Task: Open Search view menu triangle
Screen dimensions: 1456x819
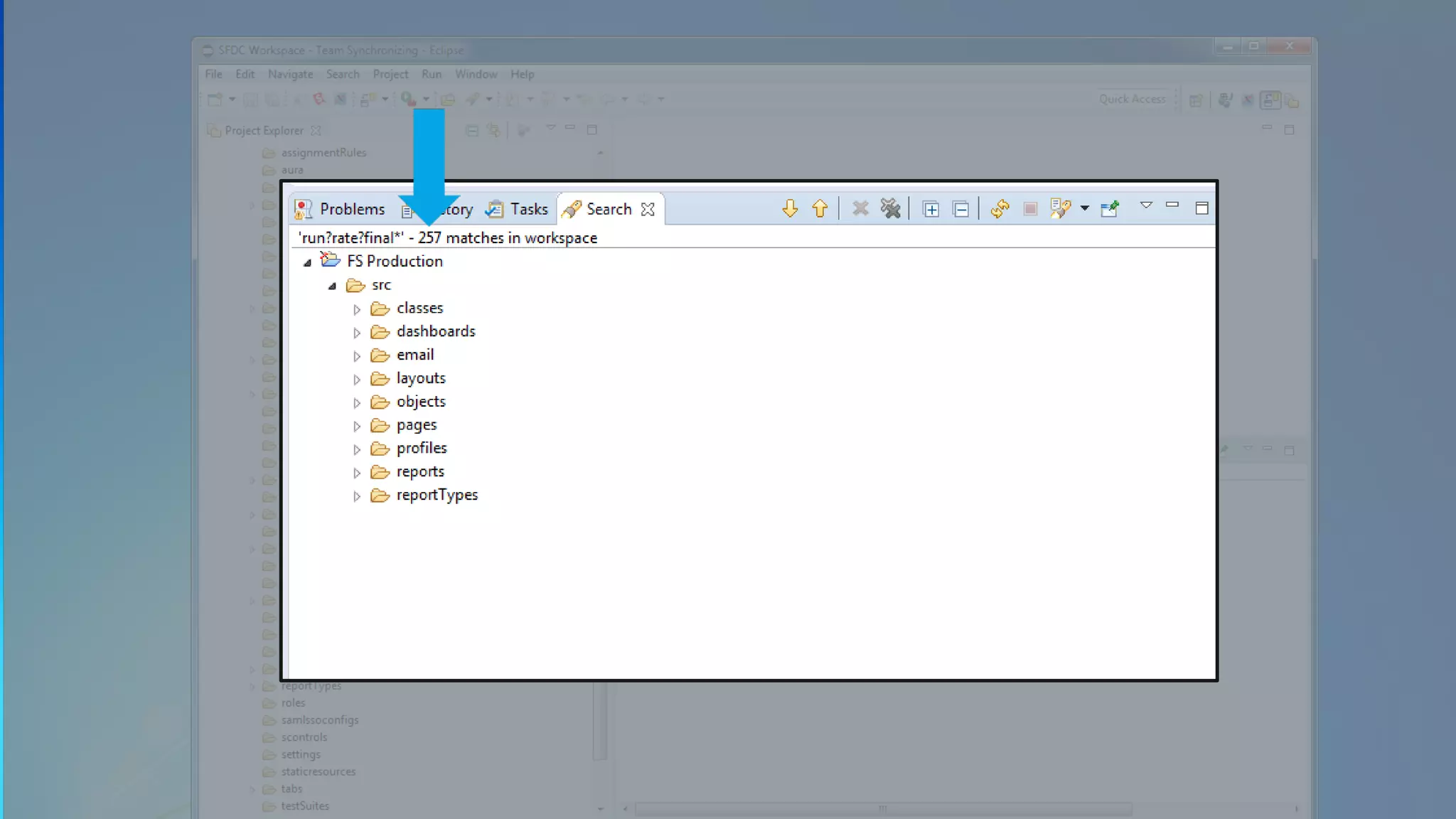Action: [x=1146, y=205]
